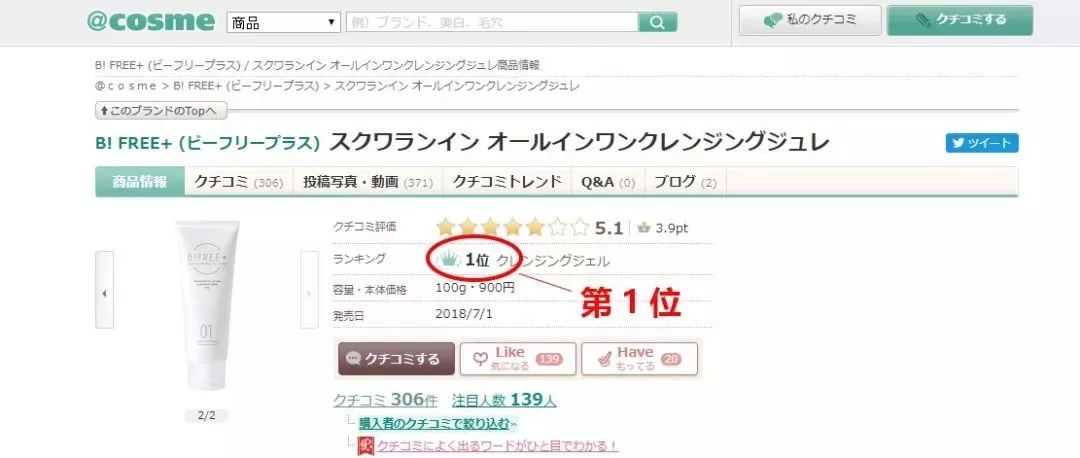This screenshot has width=1080, height=458.
Task: Click the release date 2018/7/1
Action: [x=464, y=313]
